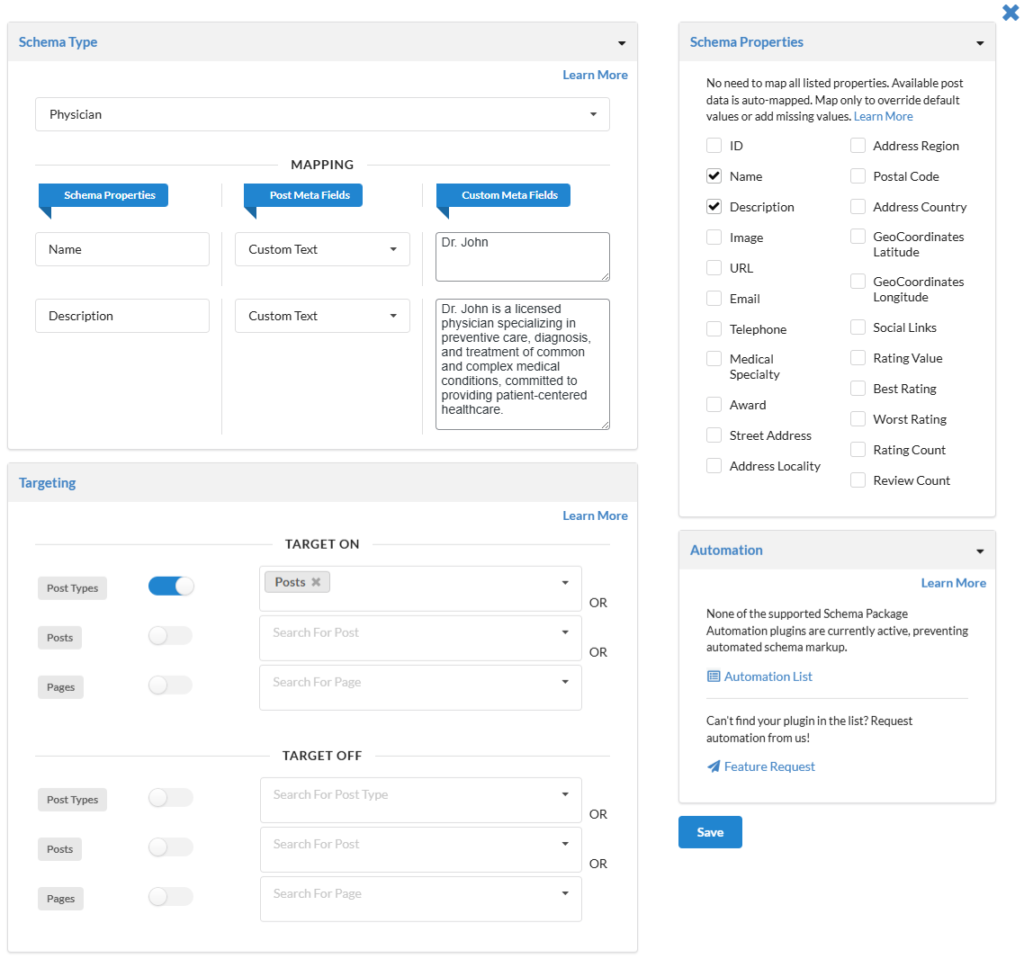This screenshot has height=959, width=1024.
Task: Check the Telephone property checkbox
Action: click(714, 329)
